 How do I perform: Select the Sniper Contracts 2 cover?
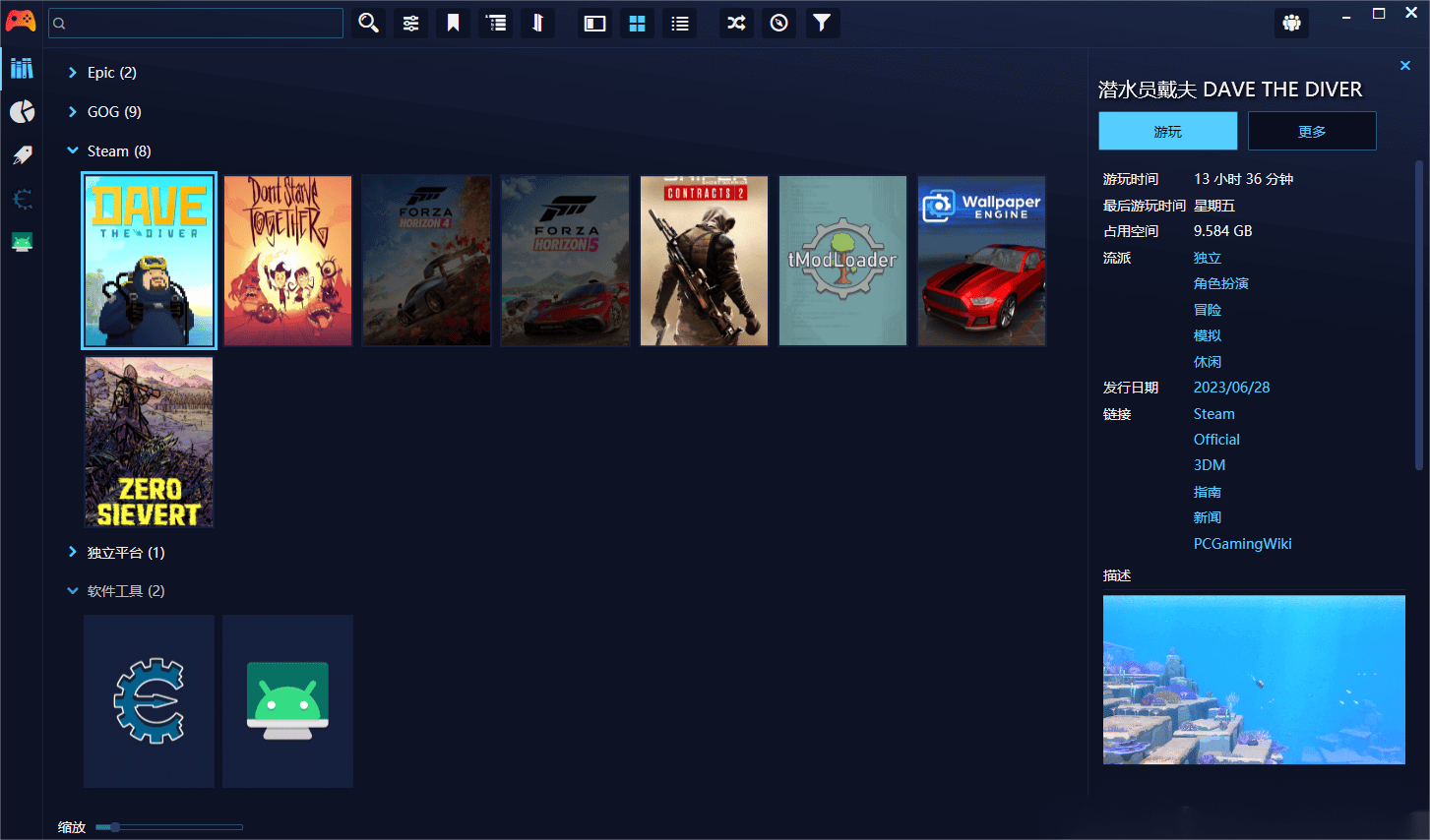pyautogui.click(x=704, y=261)
